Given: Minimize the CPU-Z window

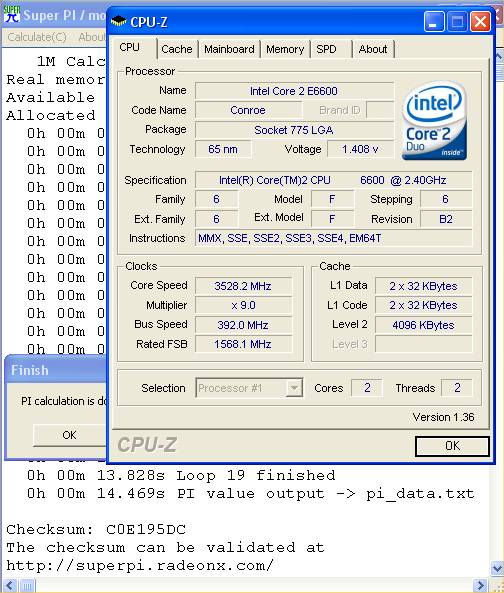Looking at the screenshot, I should point(433,21).
